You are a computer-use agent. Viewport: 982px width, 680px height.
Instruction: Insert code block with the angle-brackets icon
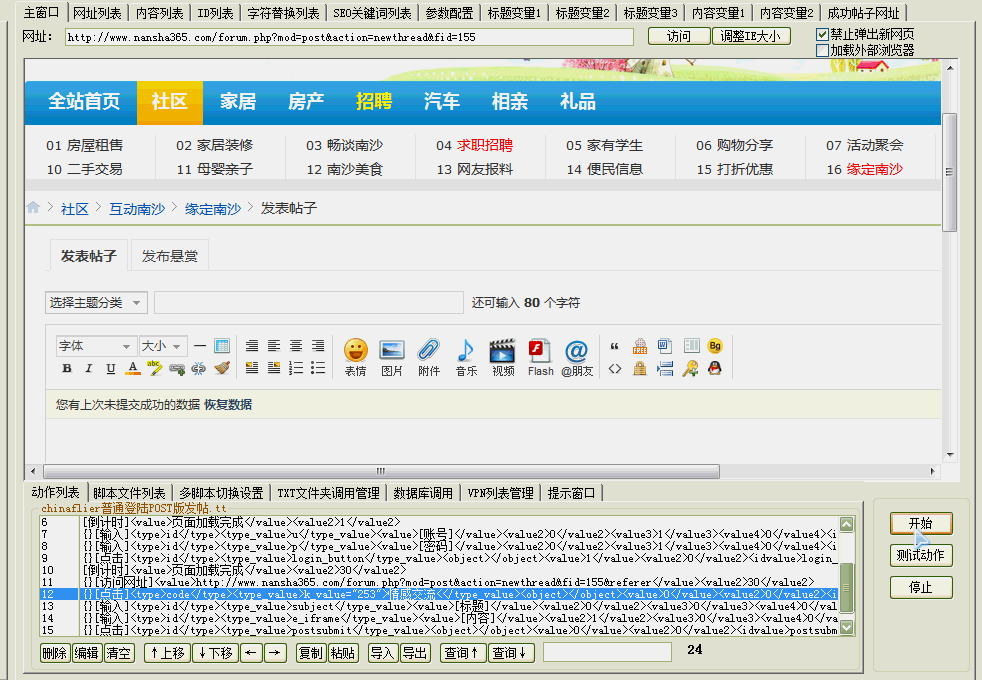615,369
